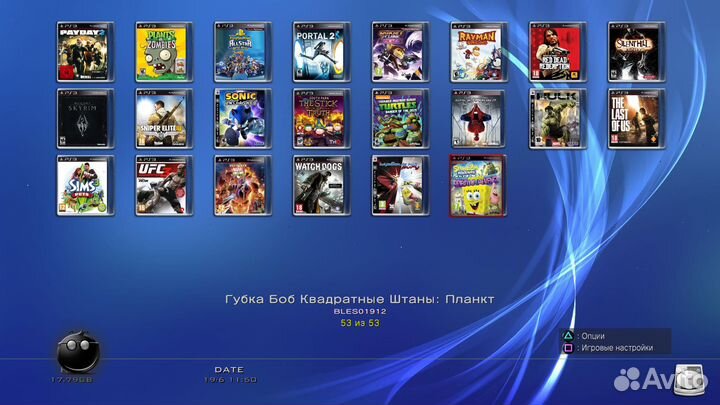Click the date and time value below DATE

click(231, 380)
